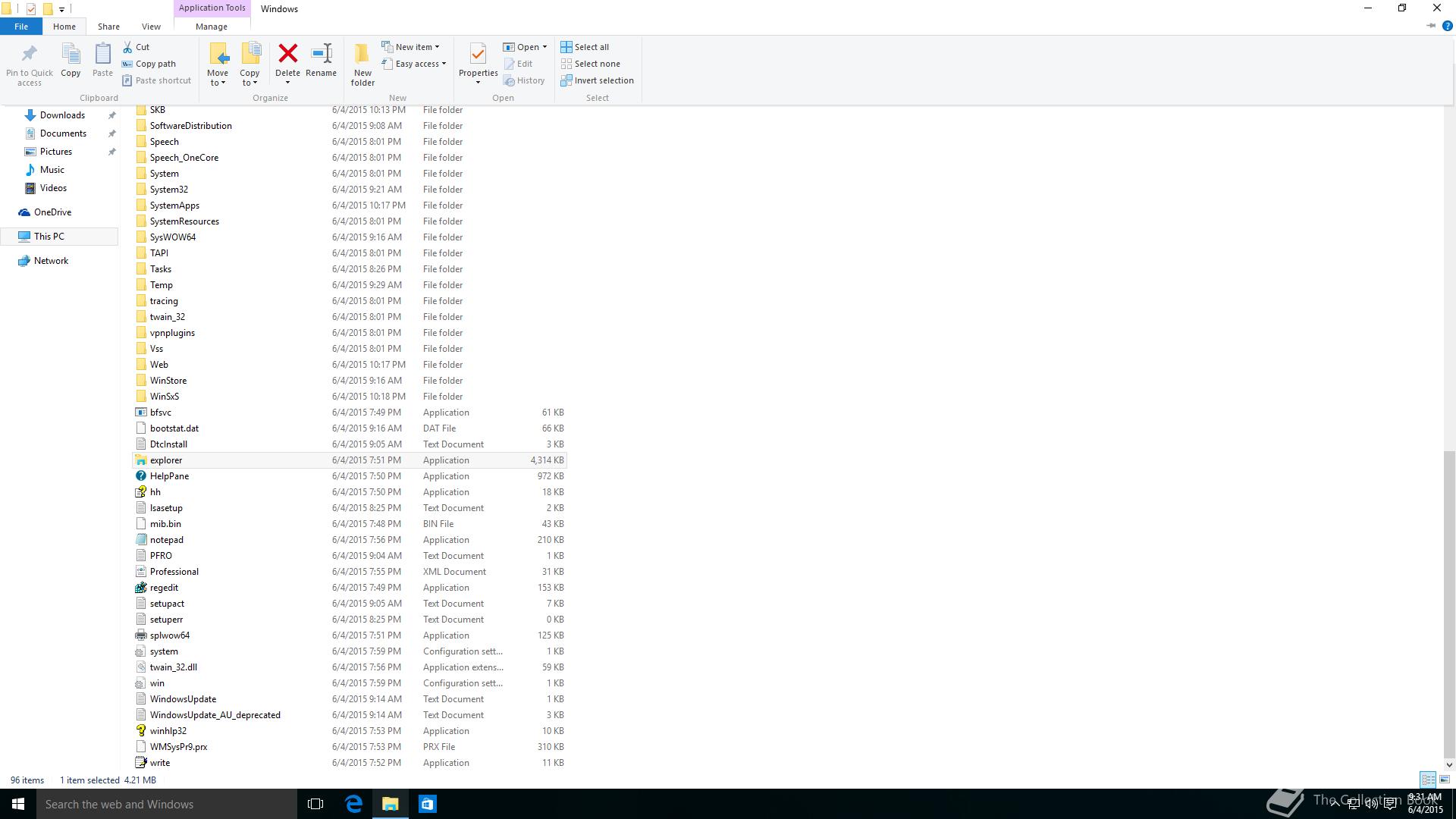This screenshot has width=1456, height=819.
Task: Open the Help question mark icon
Action: (x=1447, y=26)
